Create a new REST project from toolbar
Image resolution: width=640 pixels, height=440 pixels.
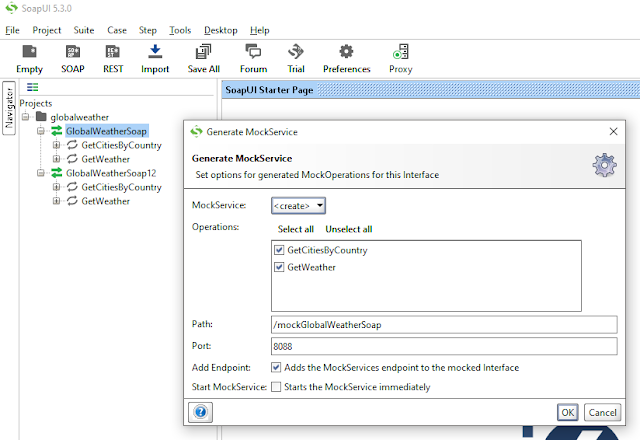(x=113, y=52)
